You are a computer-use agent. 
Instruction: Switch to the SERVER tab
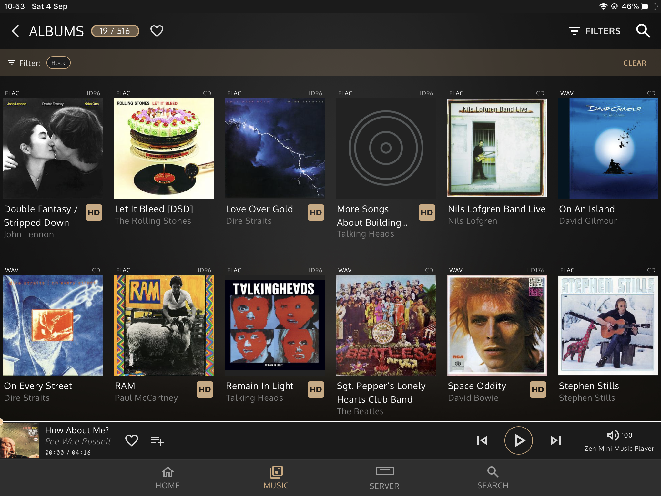[384, 478]
